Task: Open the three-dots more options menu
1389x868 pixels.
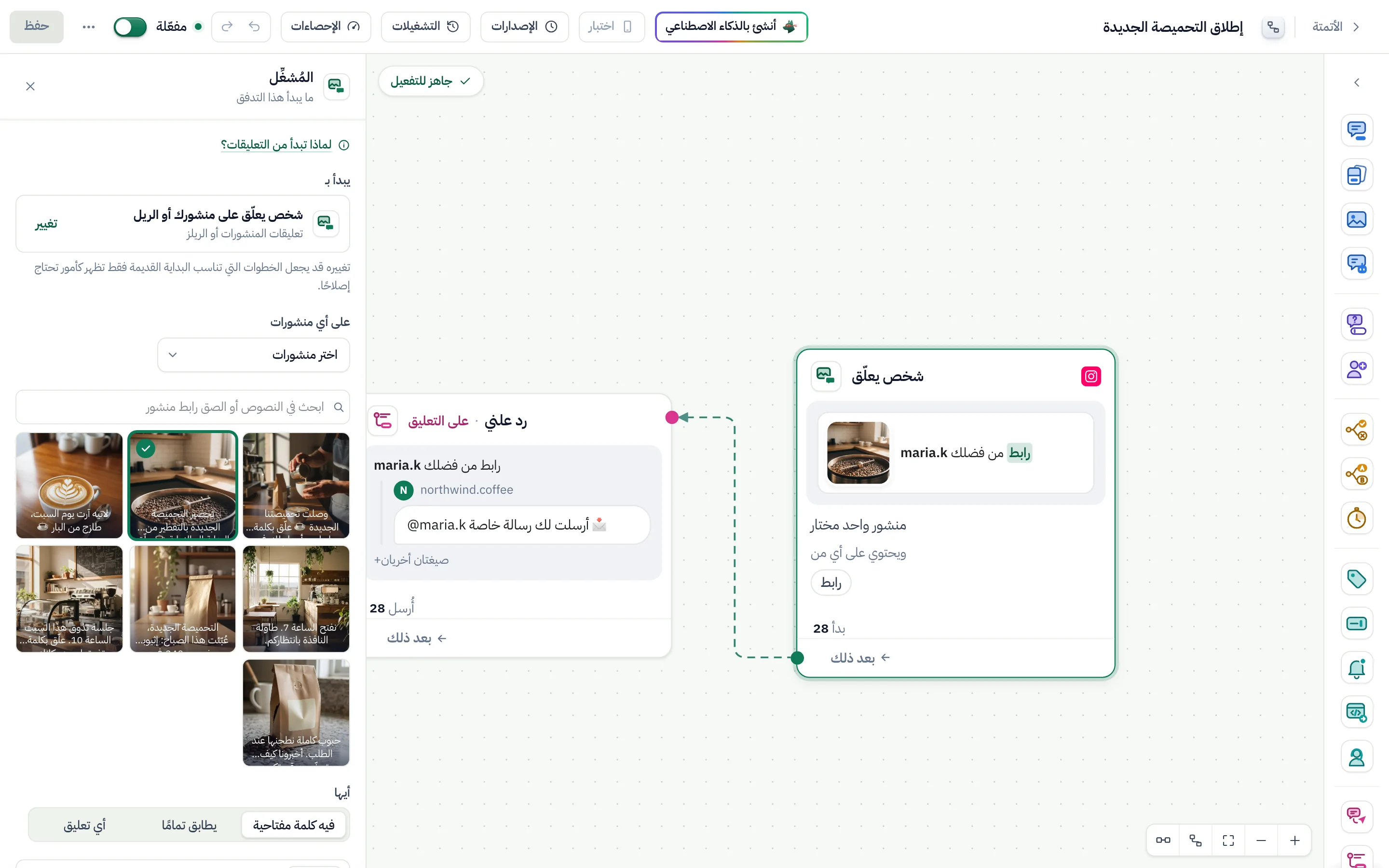Action: click(x=88, y=27)
